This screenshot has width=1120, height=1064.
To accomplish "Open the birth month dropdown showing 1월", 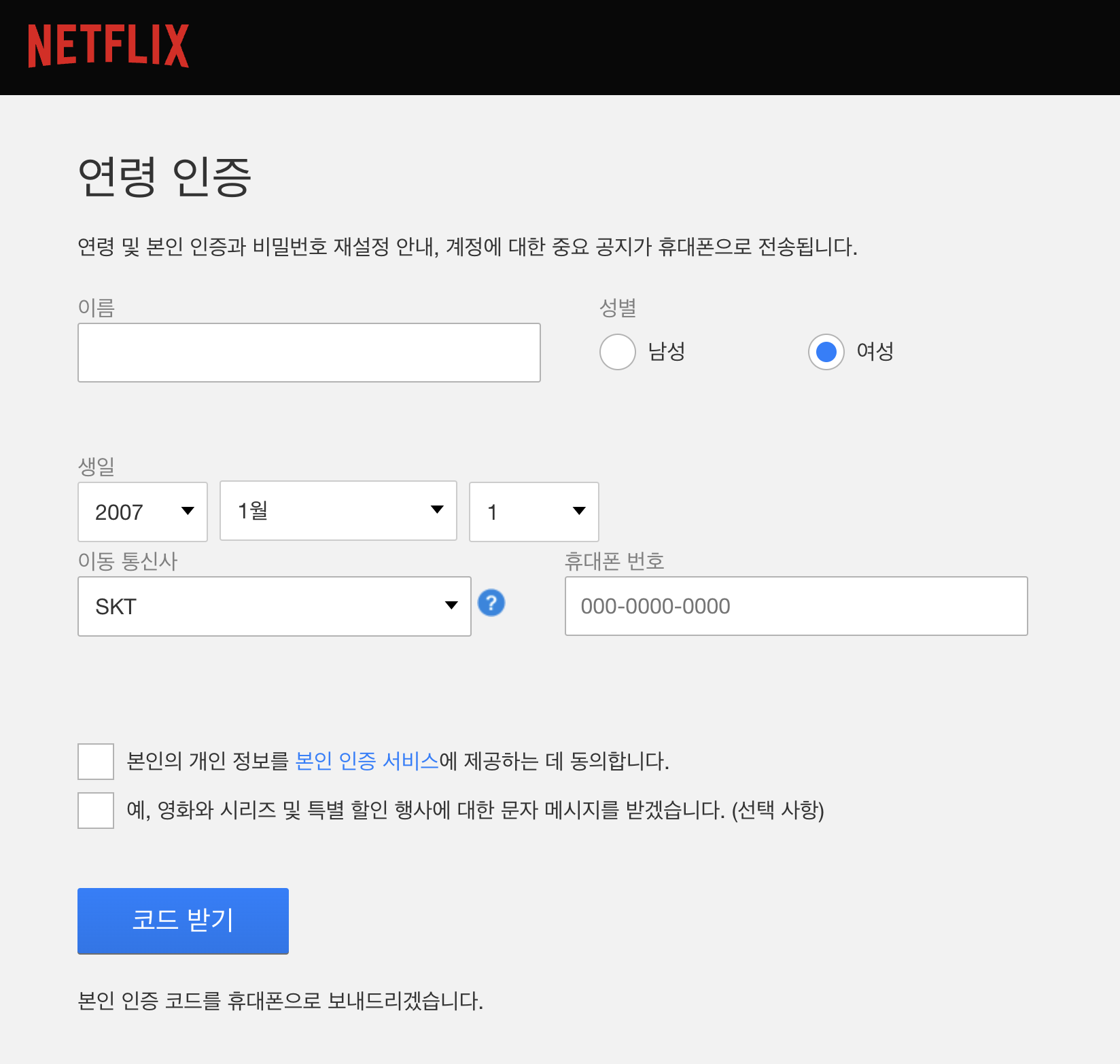I will [338, 511].
